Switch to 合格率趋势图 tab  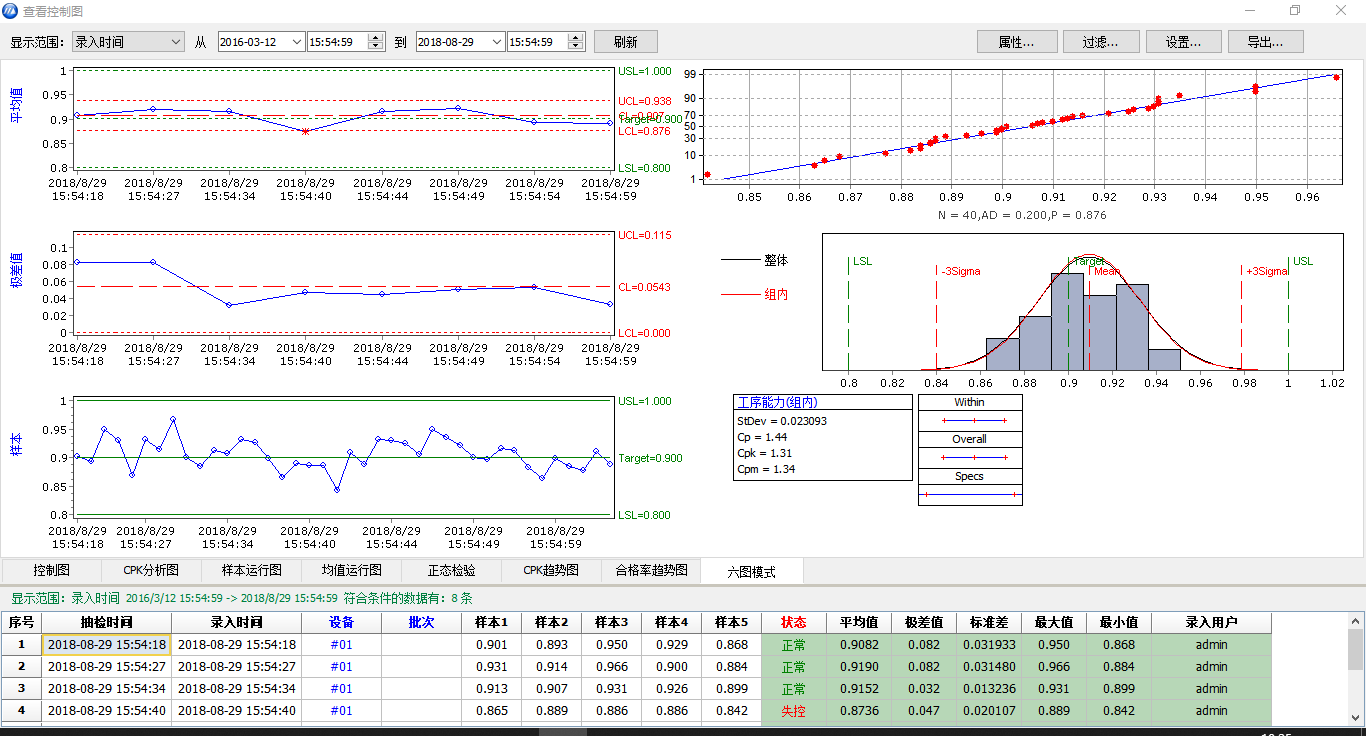[651, 571]
